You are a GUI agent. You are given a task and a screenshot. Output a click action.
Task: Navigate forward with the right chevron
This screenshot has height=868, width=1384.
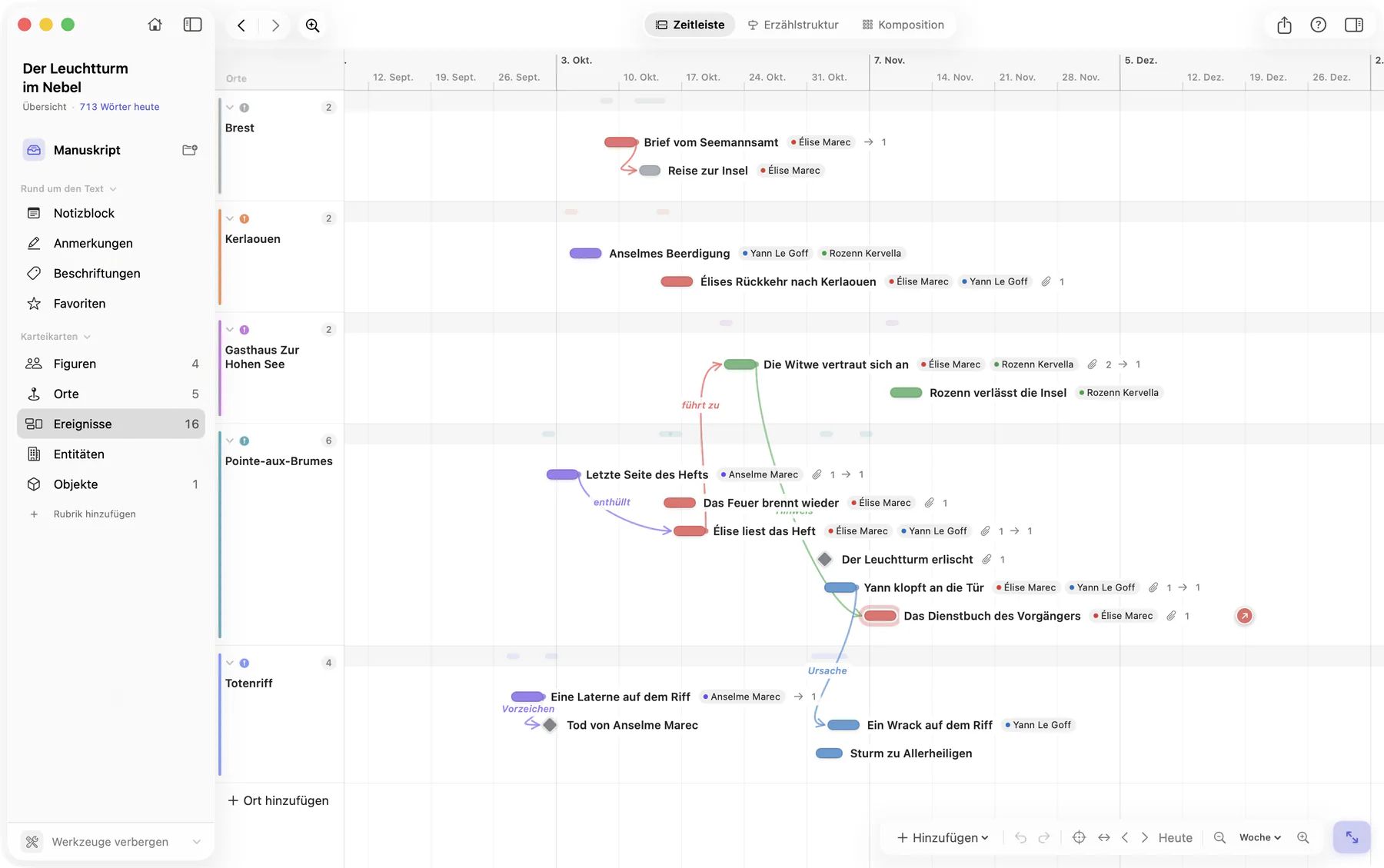(x=275, y=25)
